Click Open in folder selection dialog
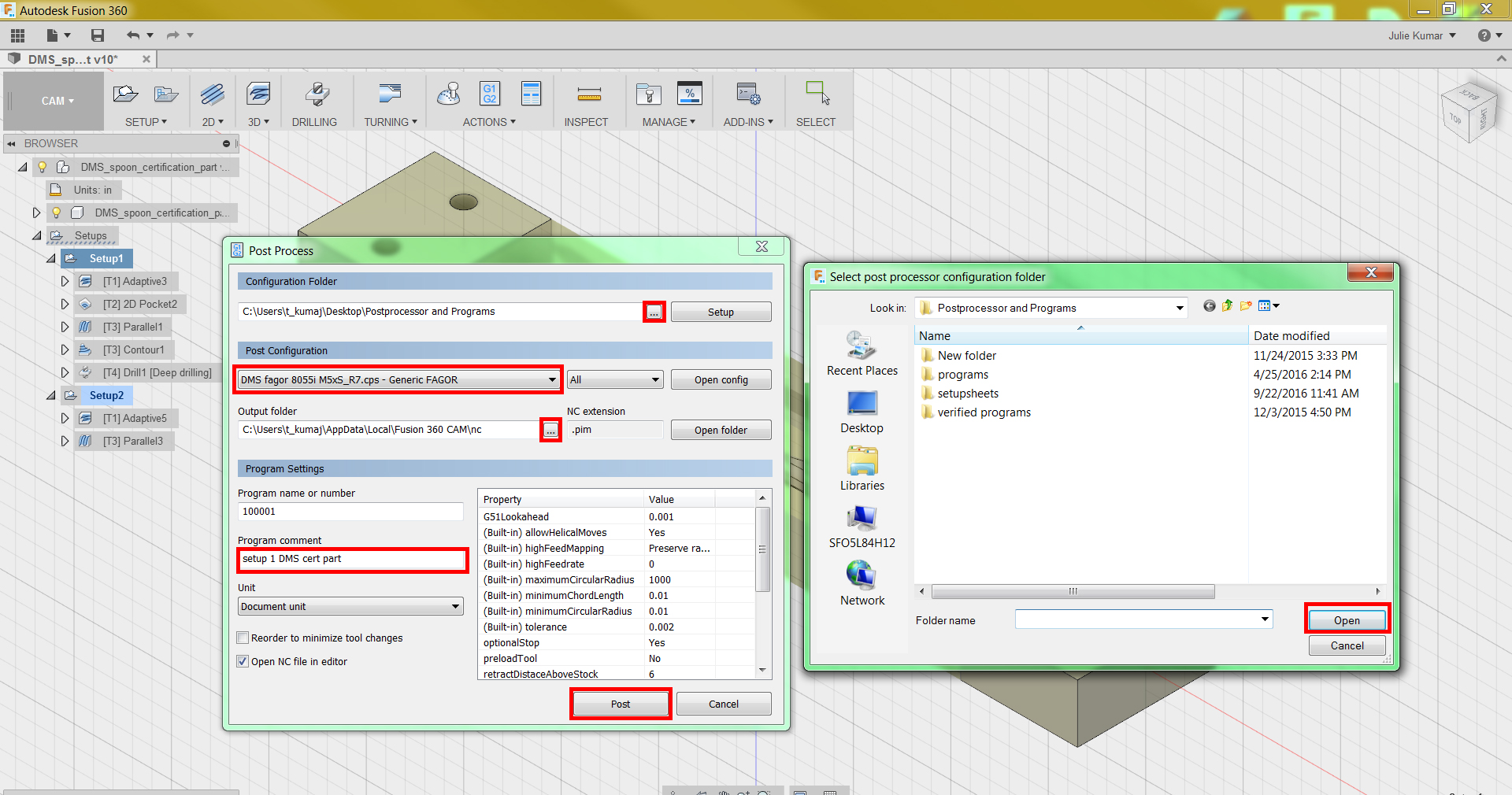This screenshot has width=1512, height=795. pyautogui.click(x=1347, y=620)
